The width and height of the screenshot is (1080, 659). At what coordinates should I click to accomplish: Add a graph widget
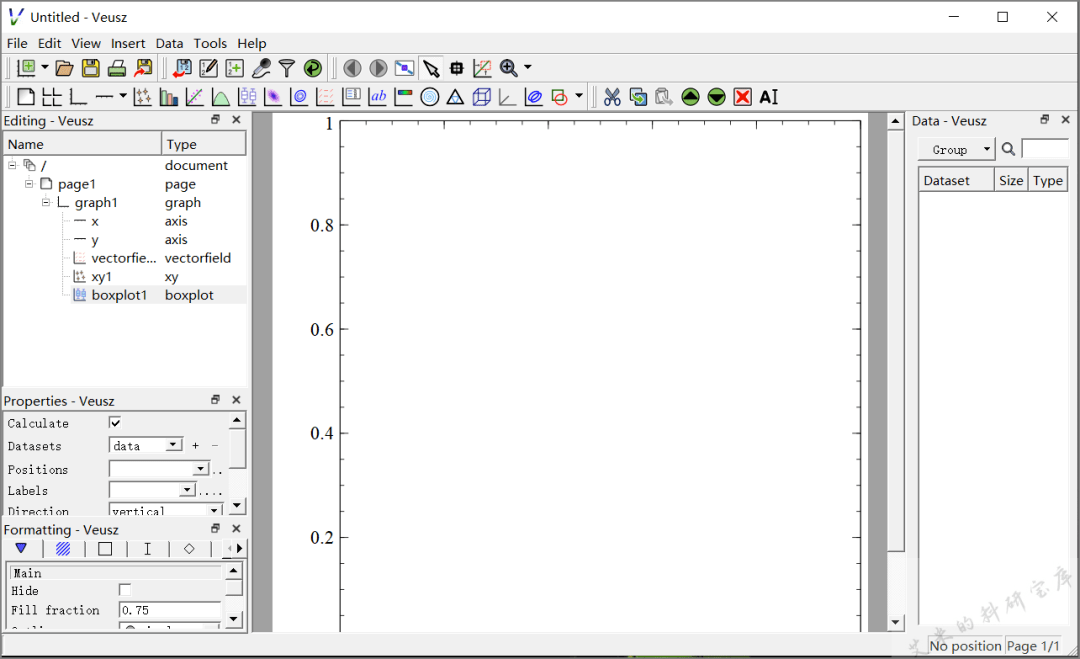pos(78,97)
